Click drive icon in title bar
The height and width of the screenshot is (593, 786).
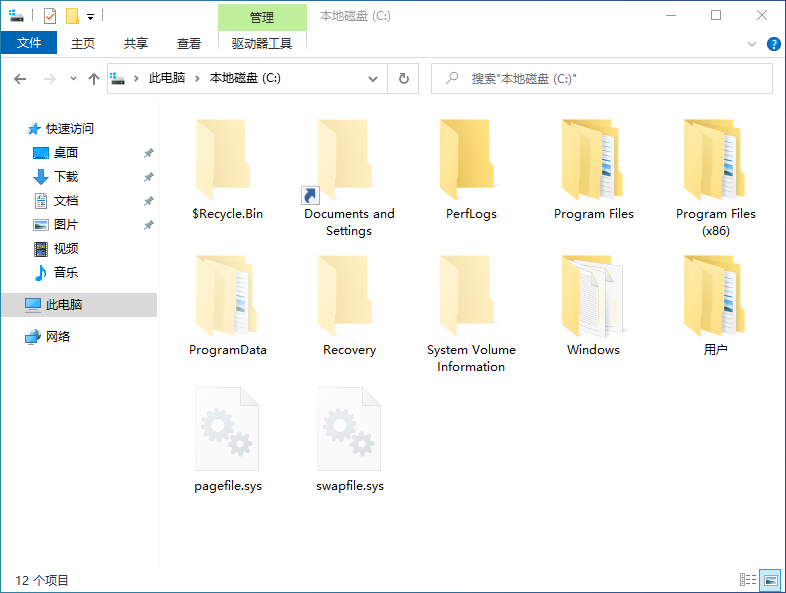click(x=17, y=16)
